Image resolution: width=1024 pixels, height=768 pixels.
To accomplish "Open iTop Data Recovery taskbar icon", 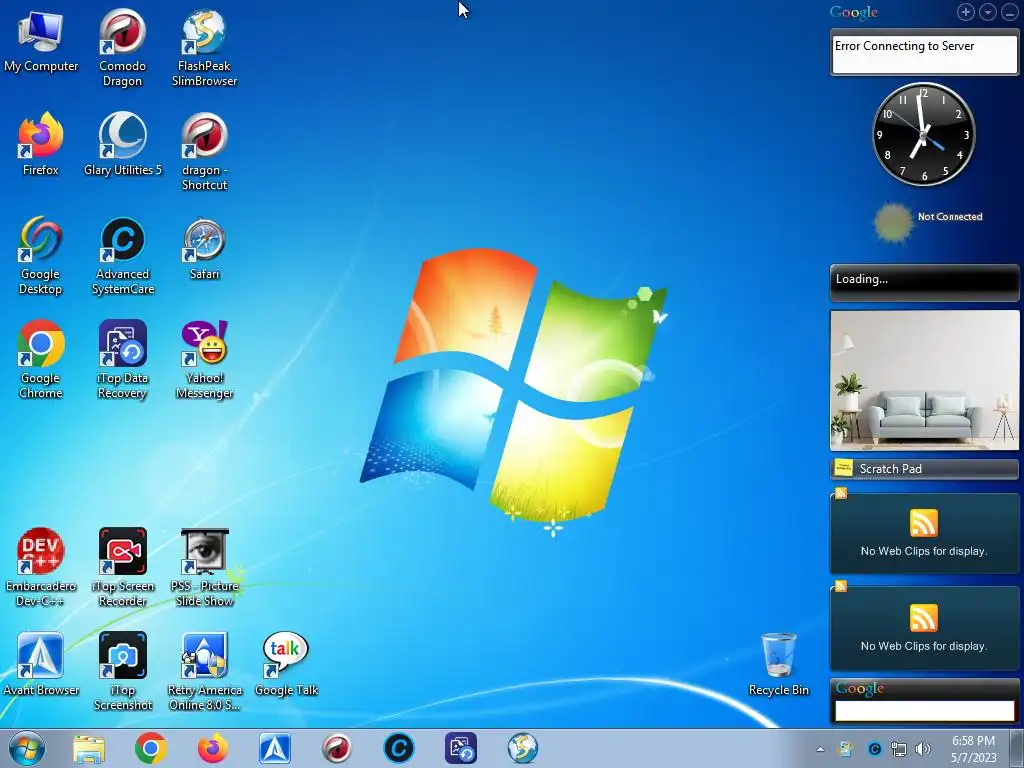I will tap(461, 748).
